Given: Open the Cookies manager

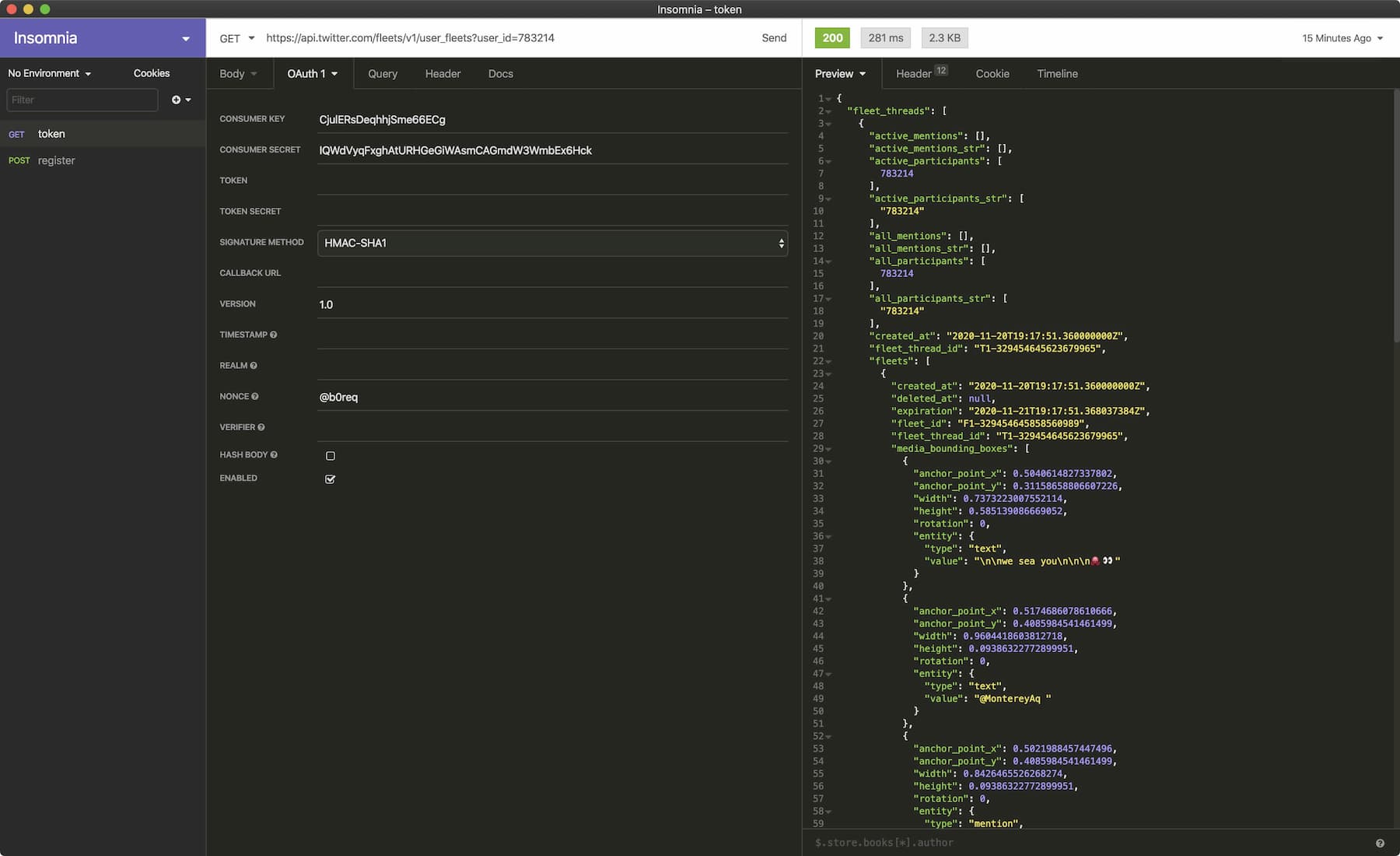Looking at the screenshot, I should 152,73.
